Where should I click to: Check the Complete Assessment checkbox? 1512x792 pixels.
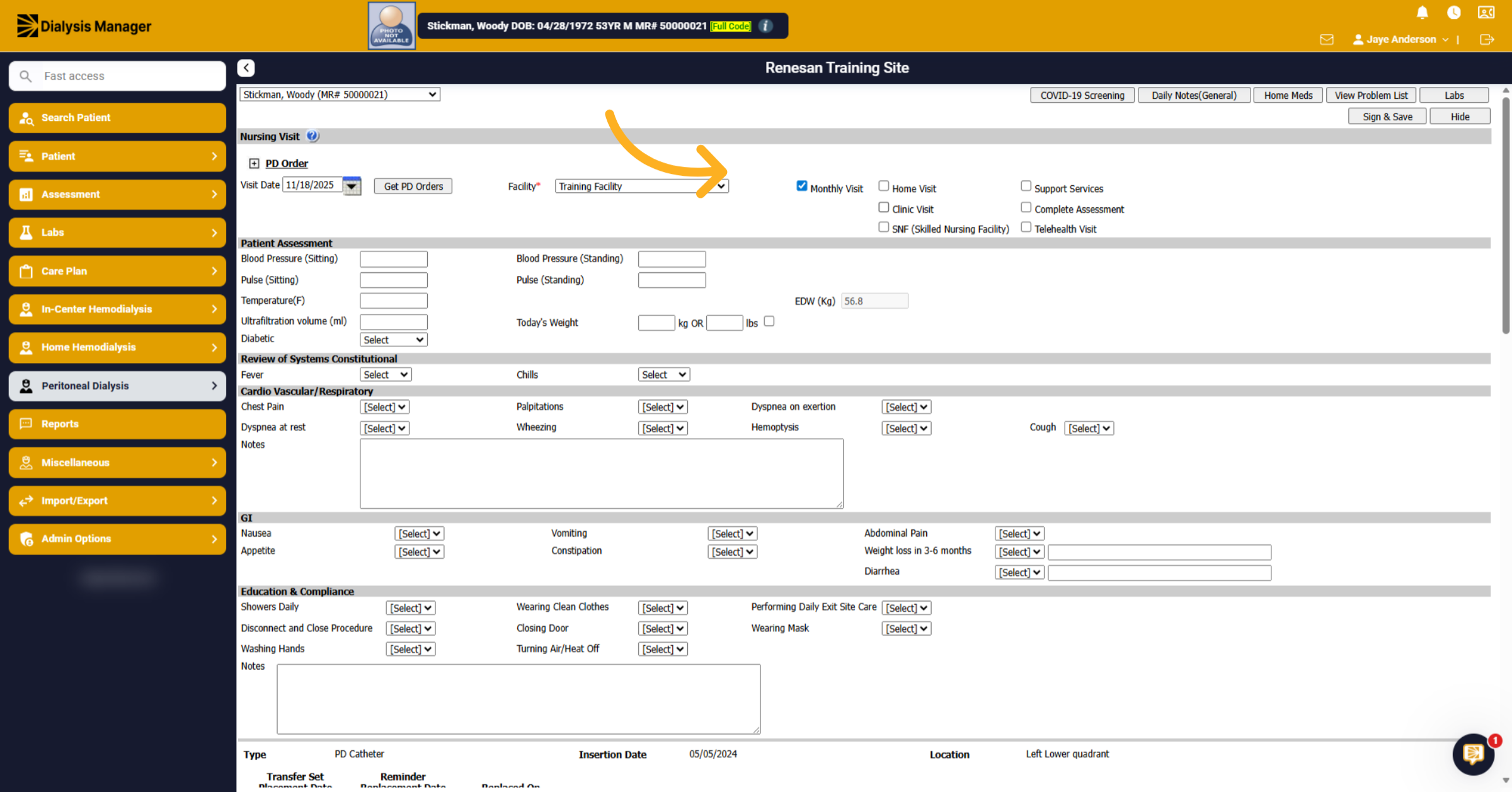[x=1026, y=207]
